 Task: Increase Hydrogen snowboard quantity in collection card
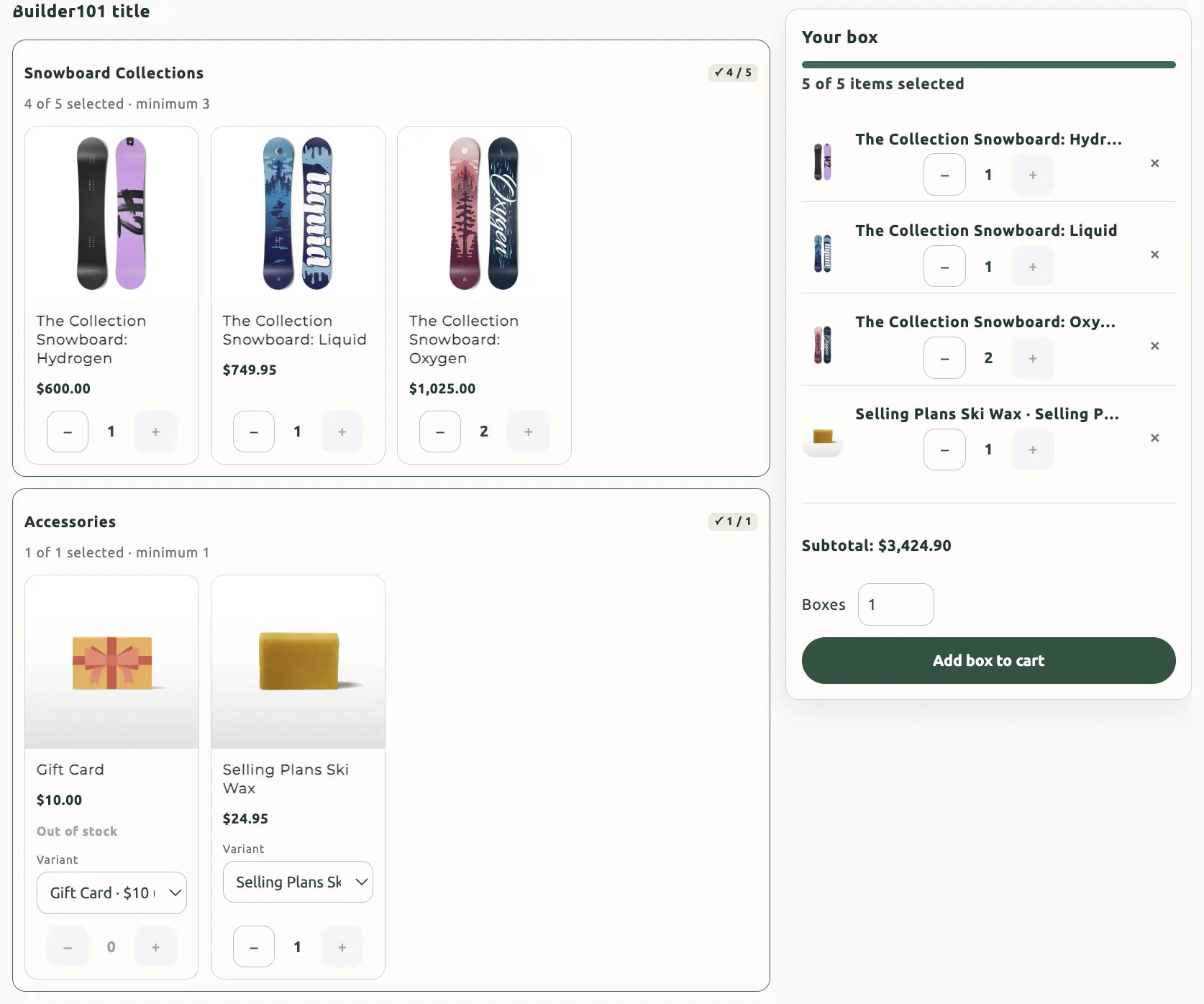click(x=155, y=432)
